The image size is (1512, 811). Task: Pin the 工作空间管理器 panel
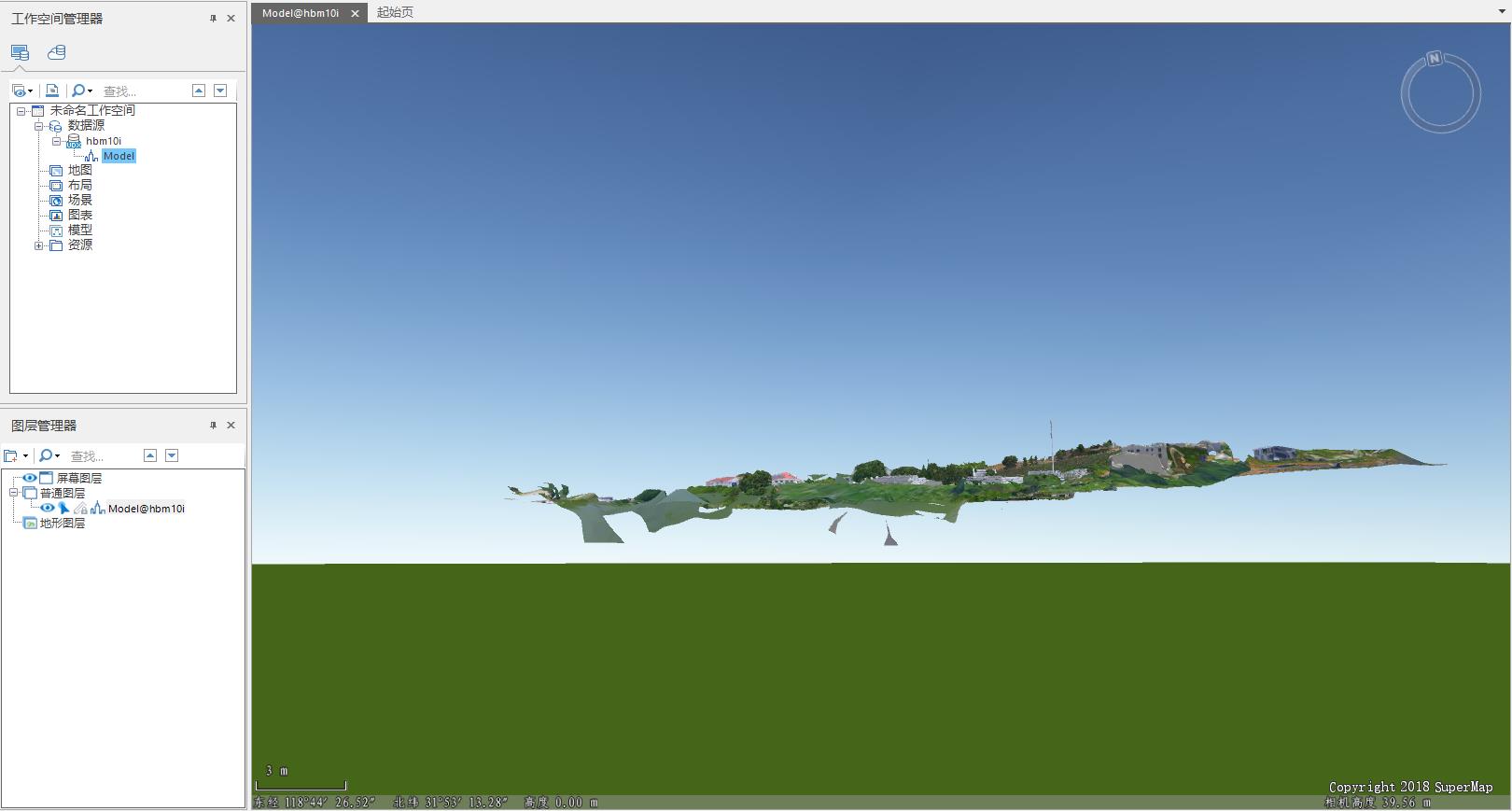coord(213,19)
